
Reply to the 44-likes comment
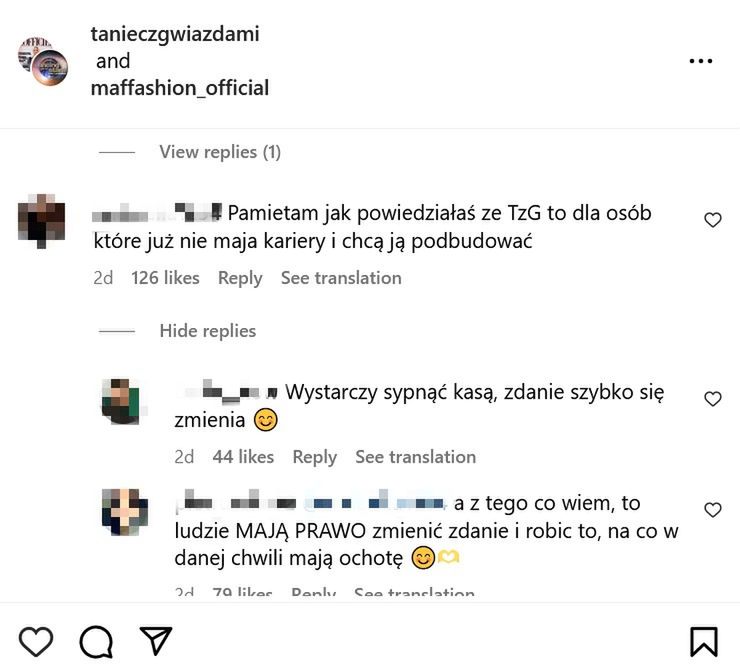click(314, 457)
